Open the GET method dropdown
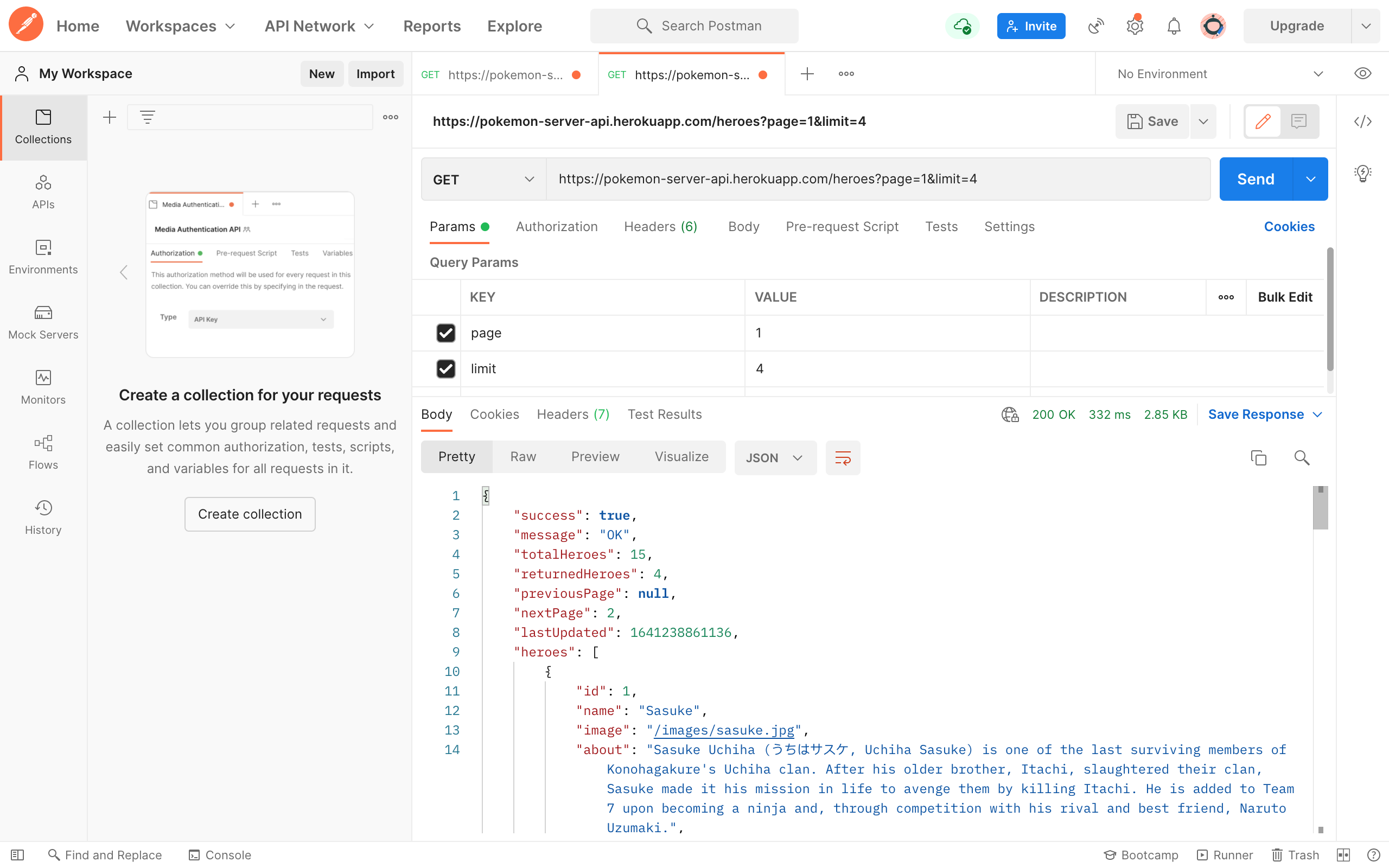This screenshot has width=1389, height=868. [x=483, y=179]
